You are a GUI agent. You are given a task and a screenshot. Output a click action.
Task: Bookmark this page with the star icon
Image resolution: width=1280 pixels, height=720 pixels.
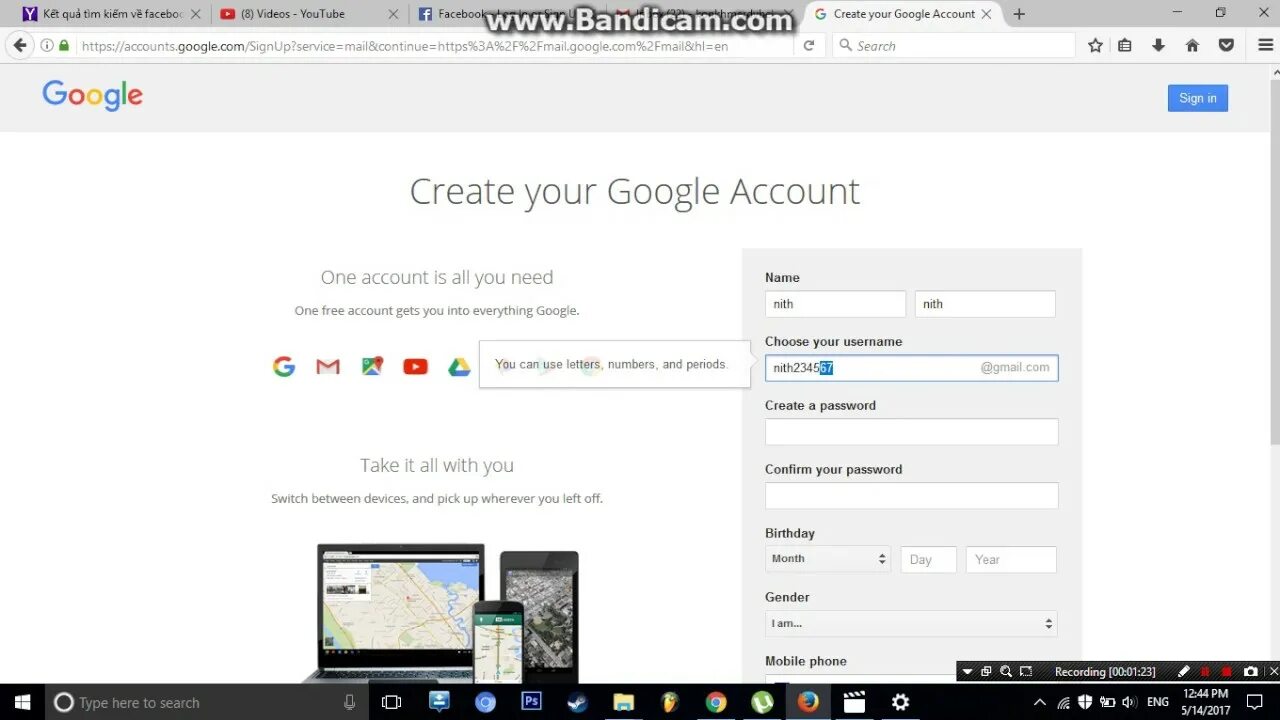[x=1095, y=45]
